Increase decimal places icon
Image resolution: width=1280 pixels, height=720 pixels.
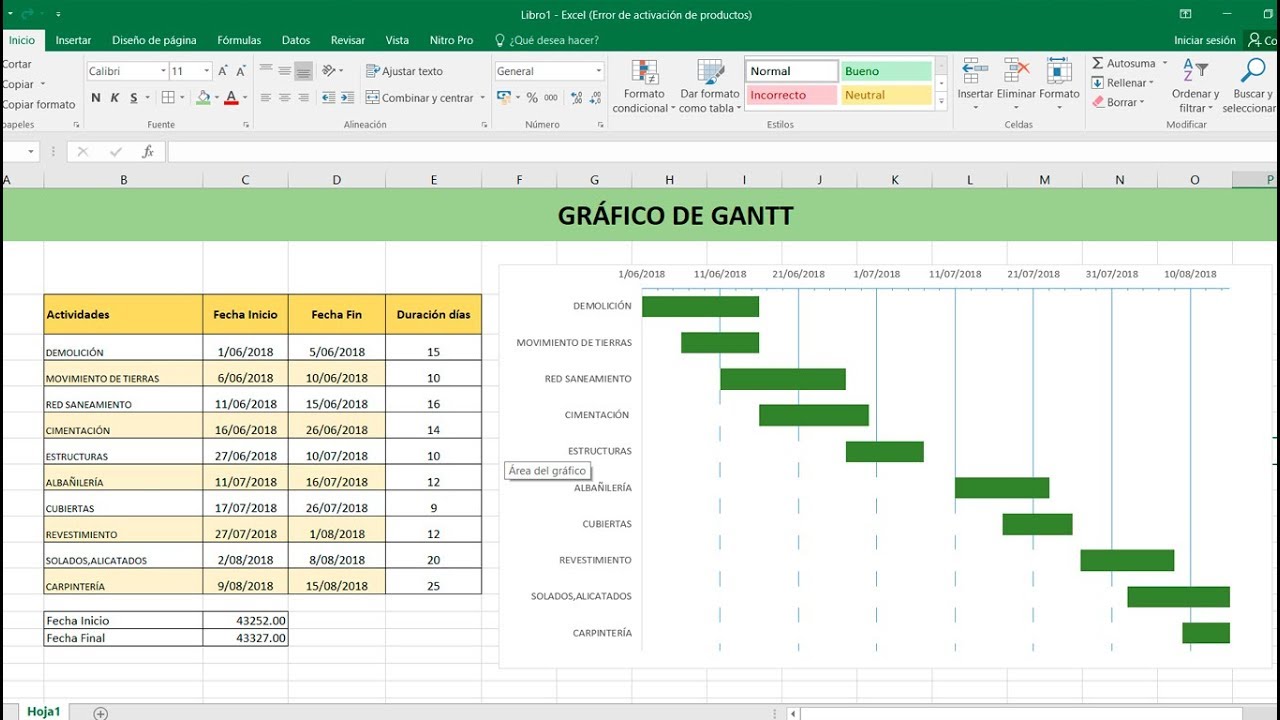(x=574, y=98)
